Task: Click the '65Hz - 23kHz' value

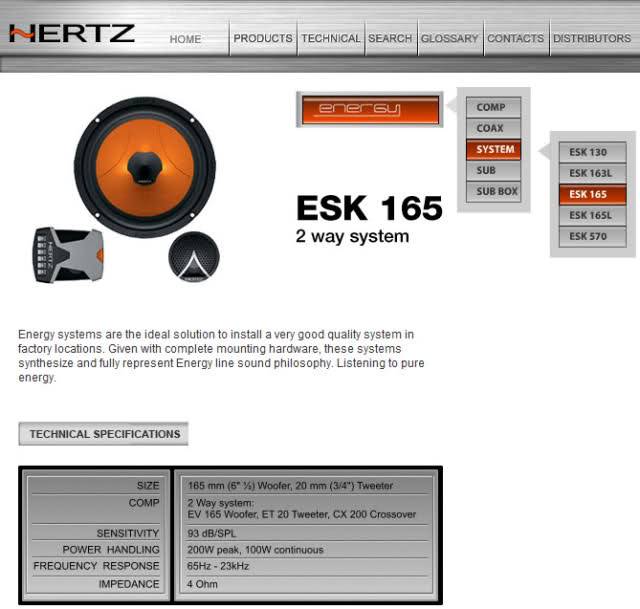Action: point(218,566)
